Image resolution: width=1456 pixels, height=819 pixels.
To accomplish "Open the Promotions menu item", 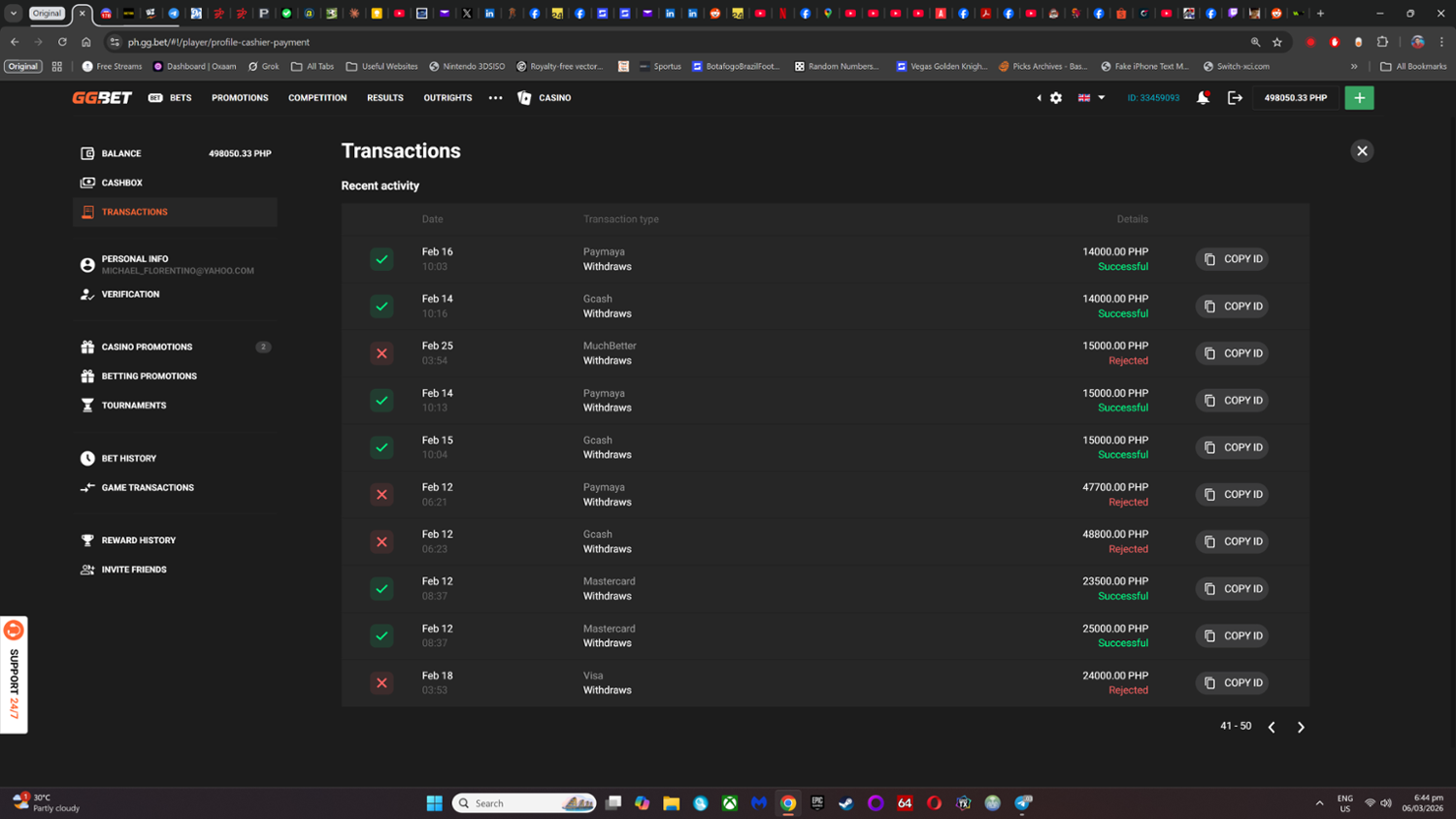I will point(240,98).
